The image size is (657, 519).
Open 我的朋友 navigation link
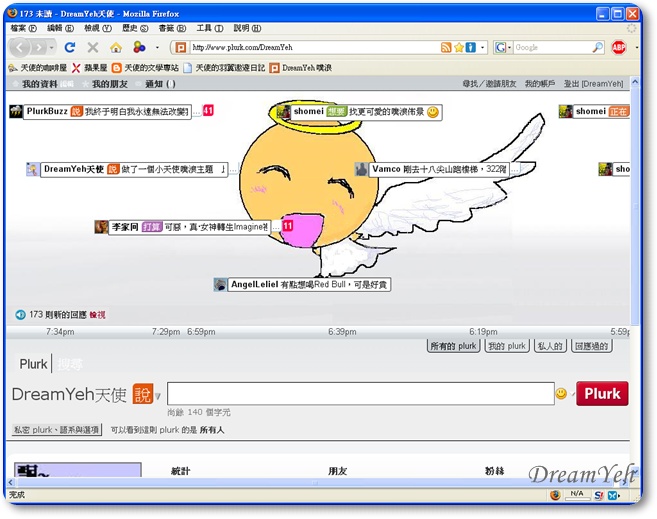click(x=109, y=84)
